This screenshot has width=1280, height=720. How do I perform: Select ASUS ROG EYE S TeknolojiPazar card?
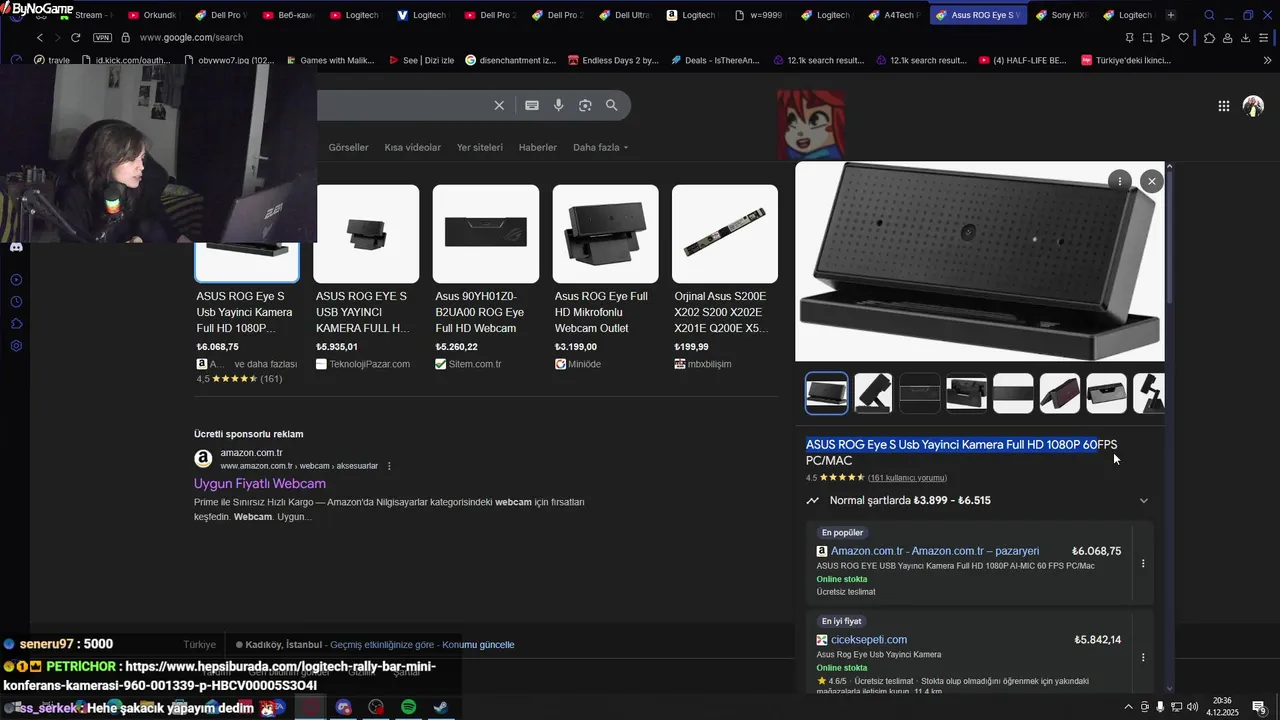tap(366, 278)
